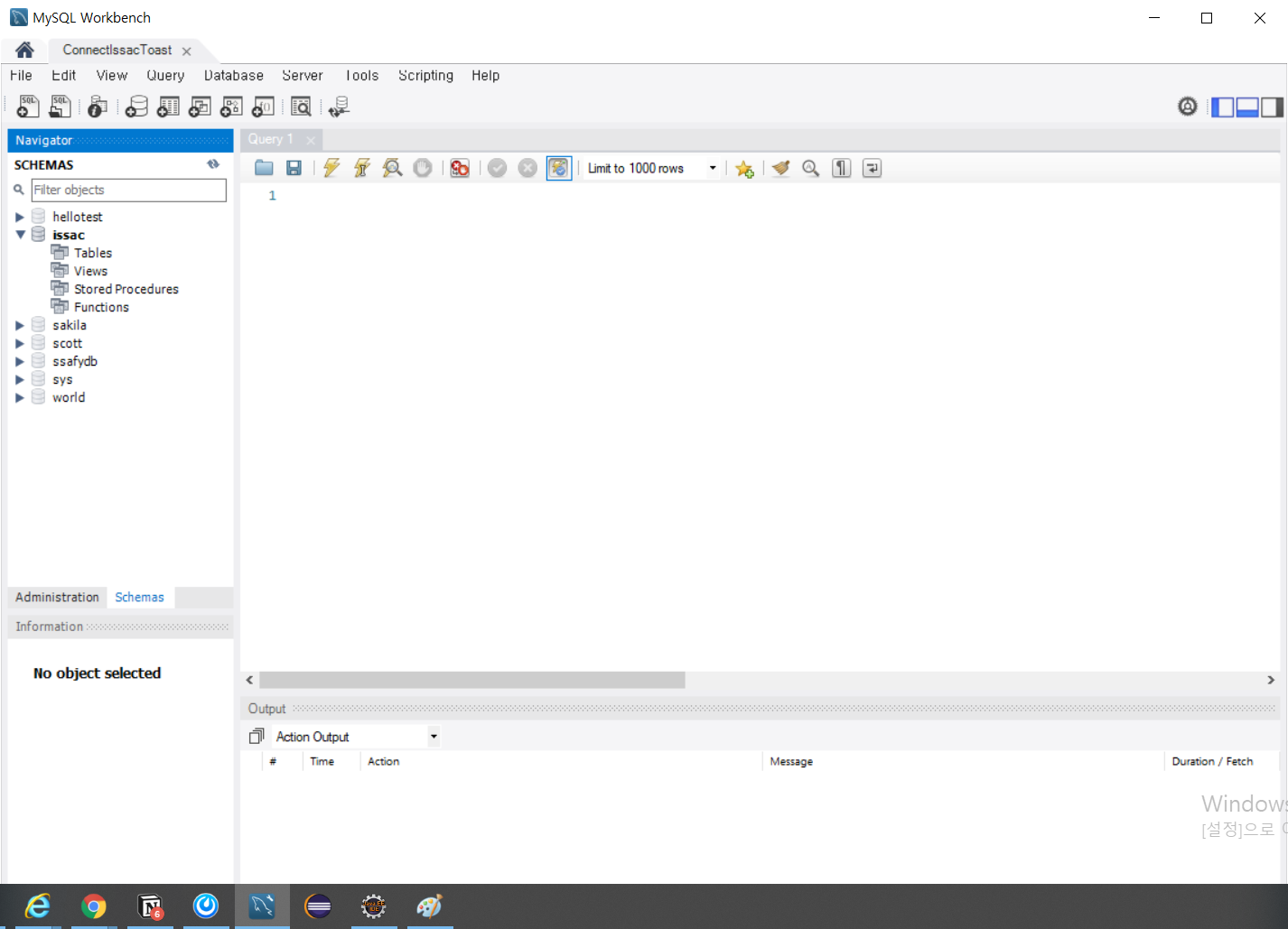The image size is (1288, 929).
Task: Create a new function icon
Action: (263, 107)
